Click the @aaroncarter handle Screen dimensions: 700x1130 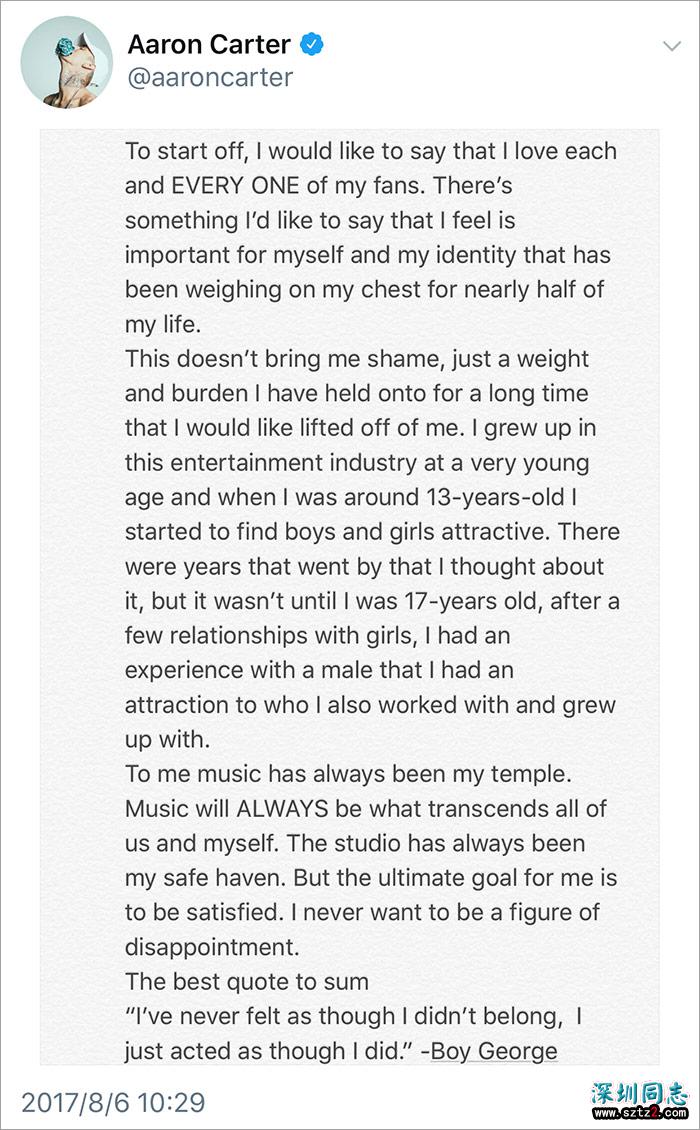(x=210, y=78)
